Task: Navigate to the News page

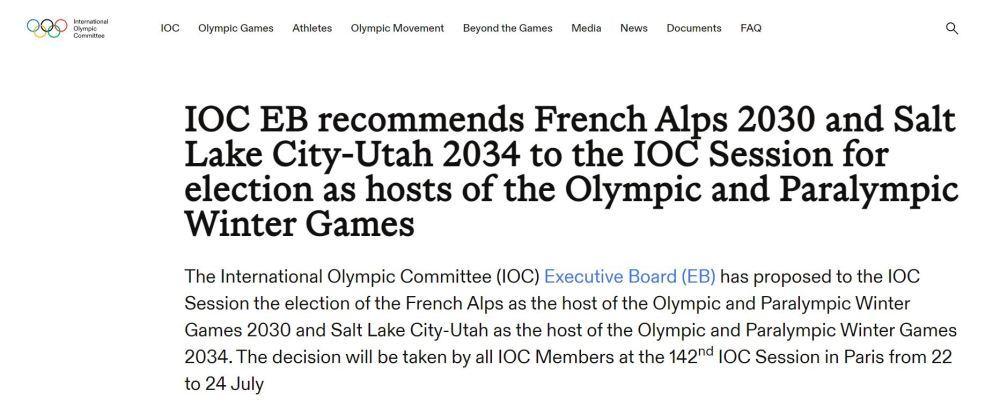Action: coord(633,28)
